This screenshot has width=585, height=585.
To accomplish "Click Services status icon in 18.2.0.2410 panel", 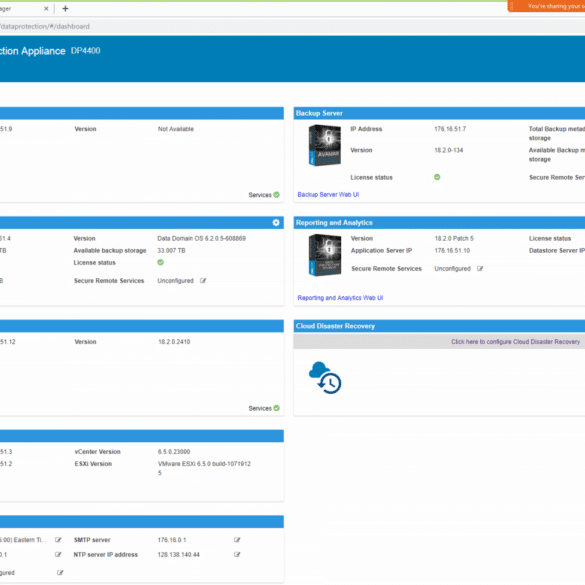I will tap(276, 408).
